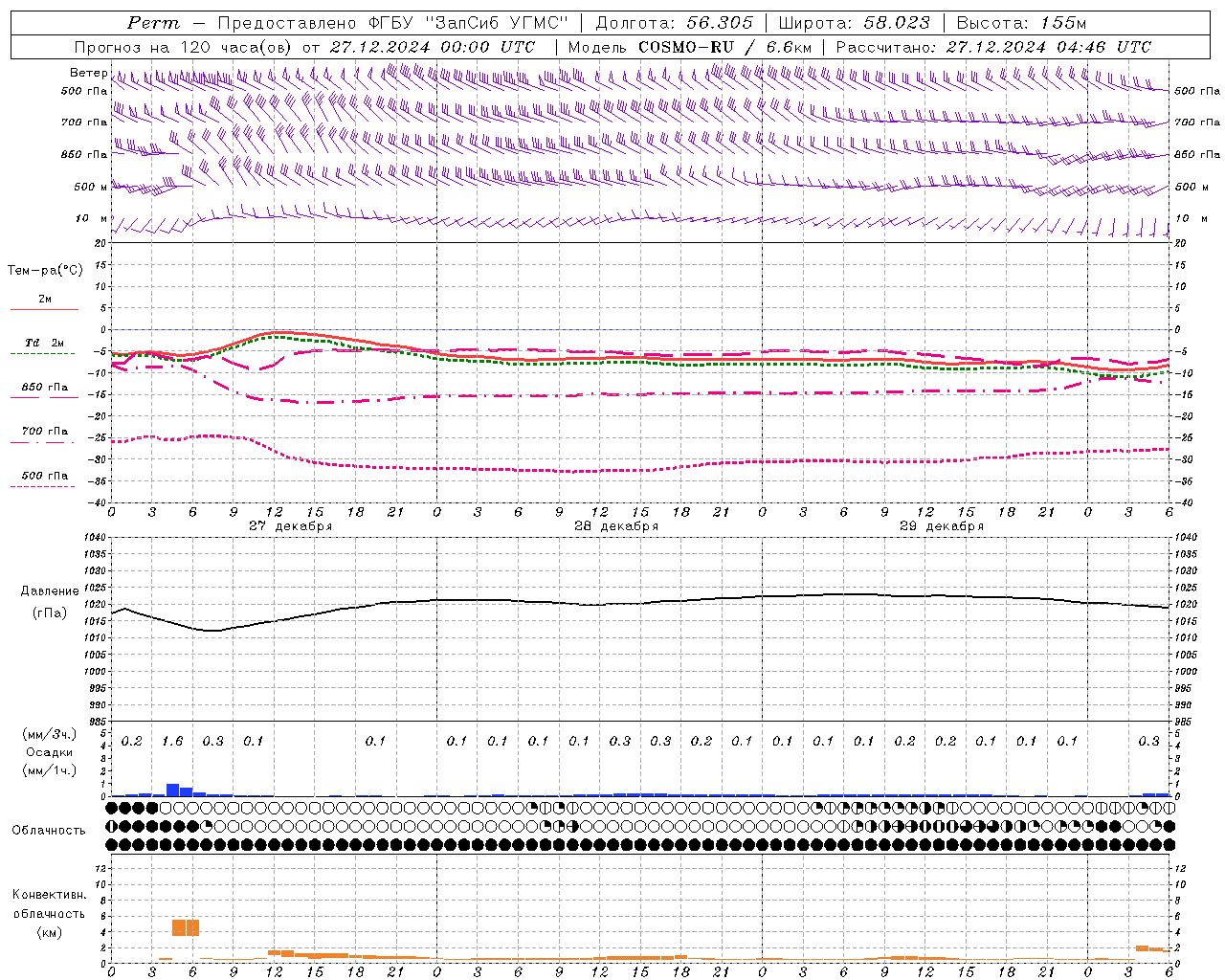Click the "850 гПа" temperature legend entry
Viewport: 1225px width, 980px height.
pyautogui.click(x=44, y=388)
